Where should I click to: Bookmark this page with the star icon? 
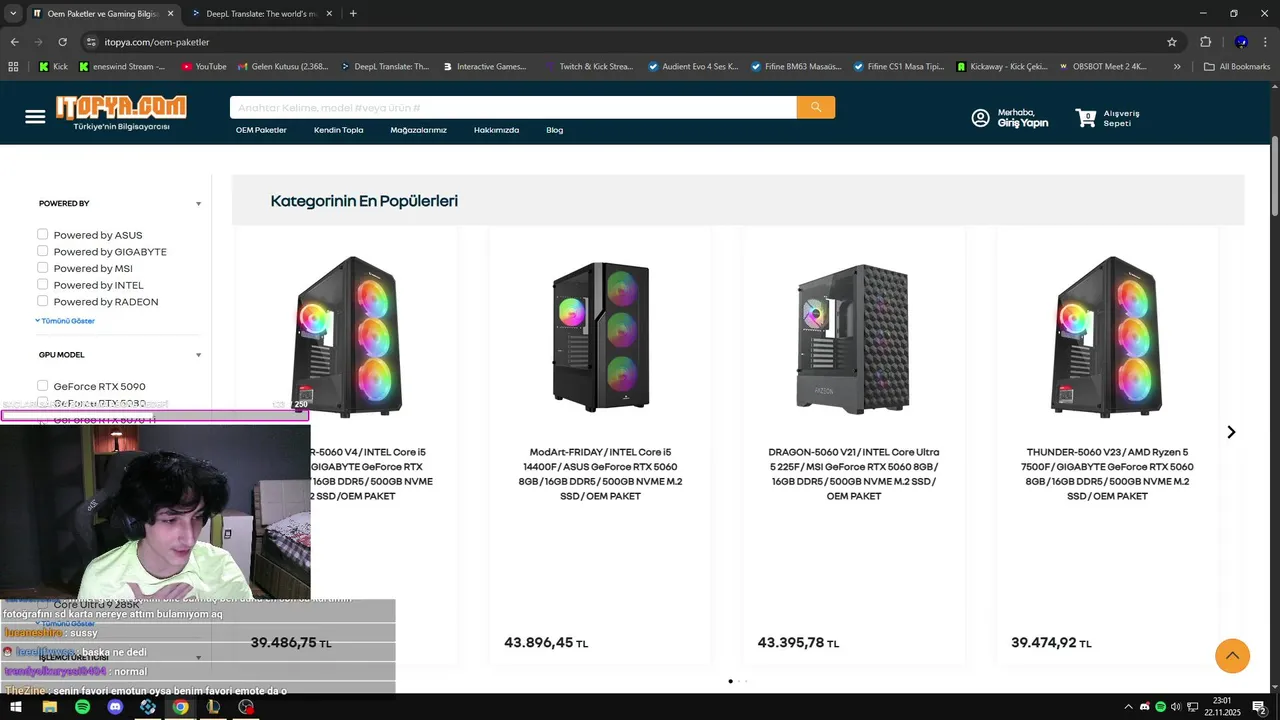pyautogui.click(x=1172, y=42)
